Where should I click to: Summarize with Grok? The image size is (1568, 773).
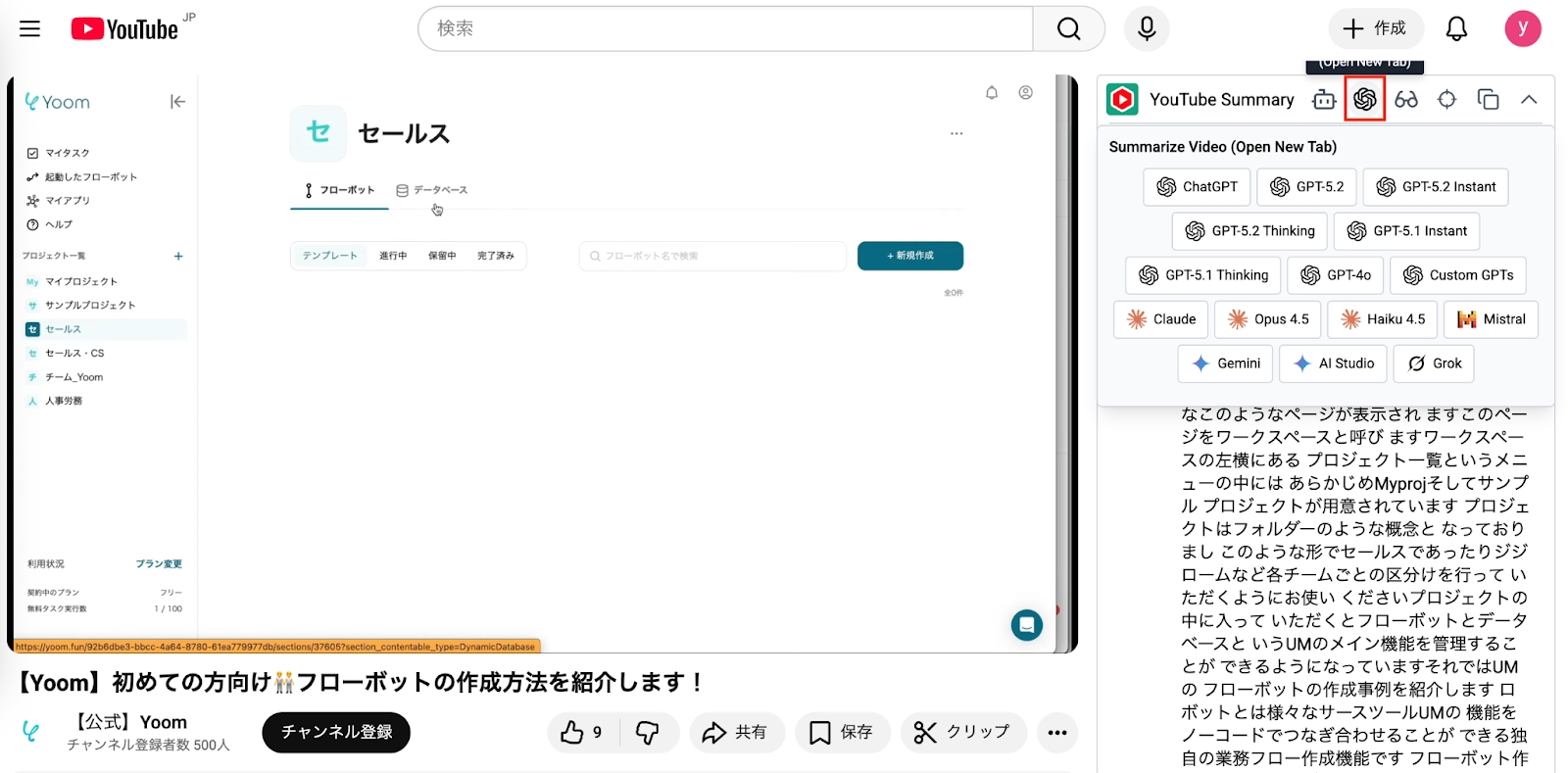coord(1434,363)
